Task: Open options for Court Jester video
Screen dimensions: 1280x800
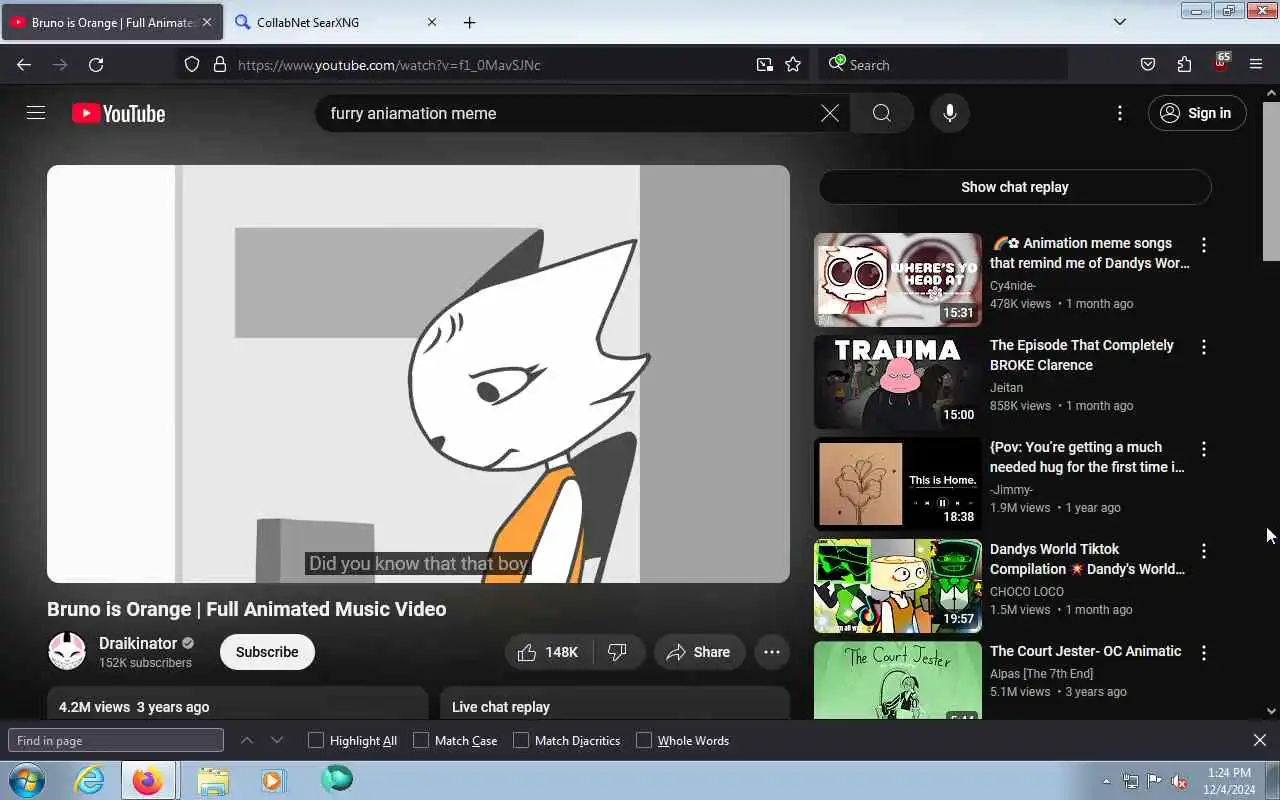Action: 1204,653
